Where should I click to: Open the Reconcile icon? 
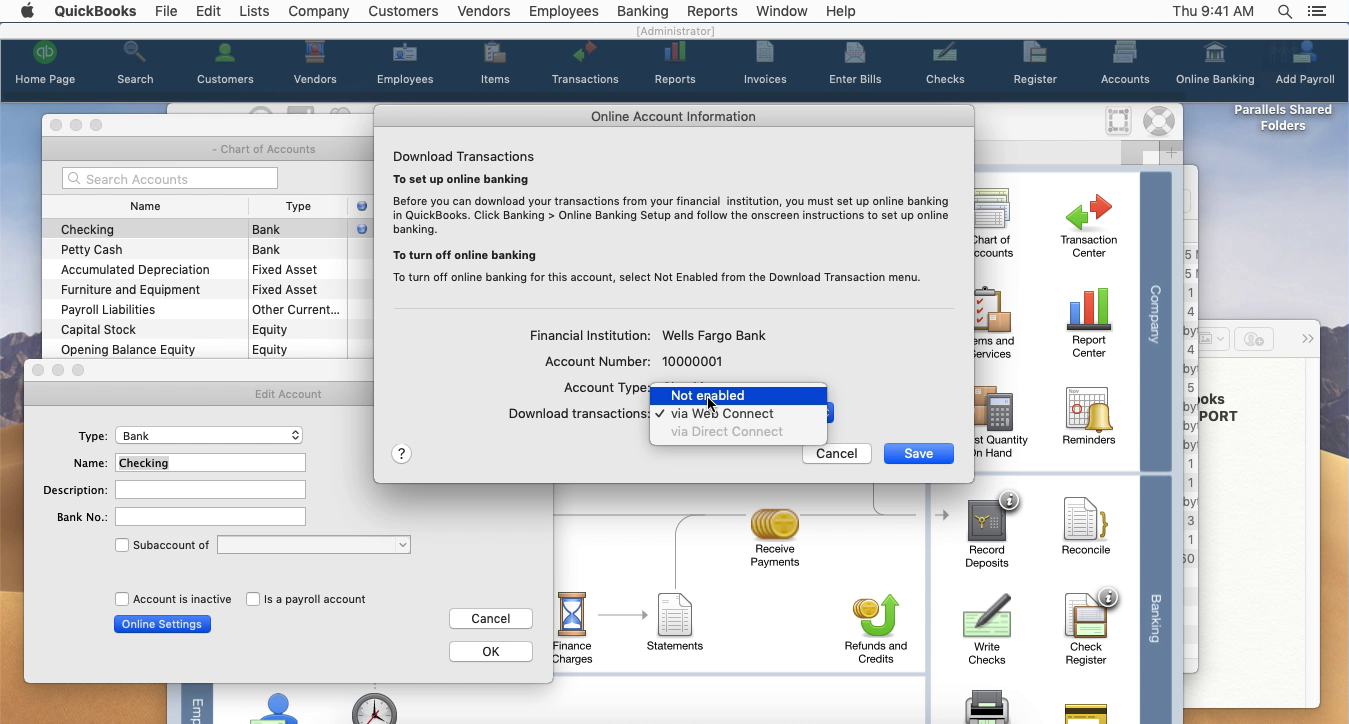tap(1086, 527)
